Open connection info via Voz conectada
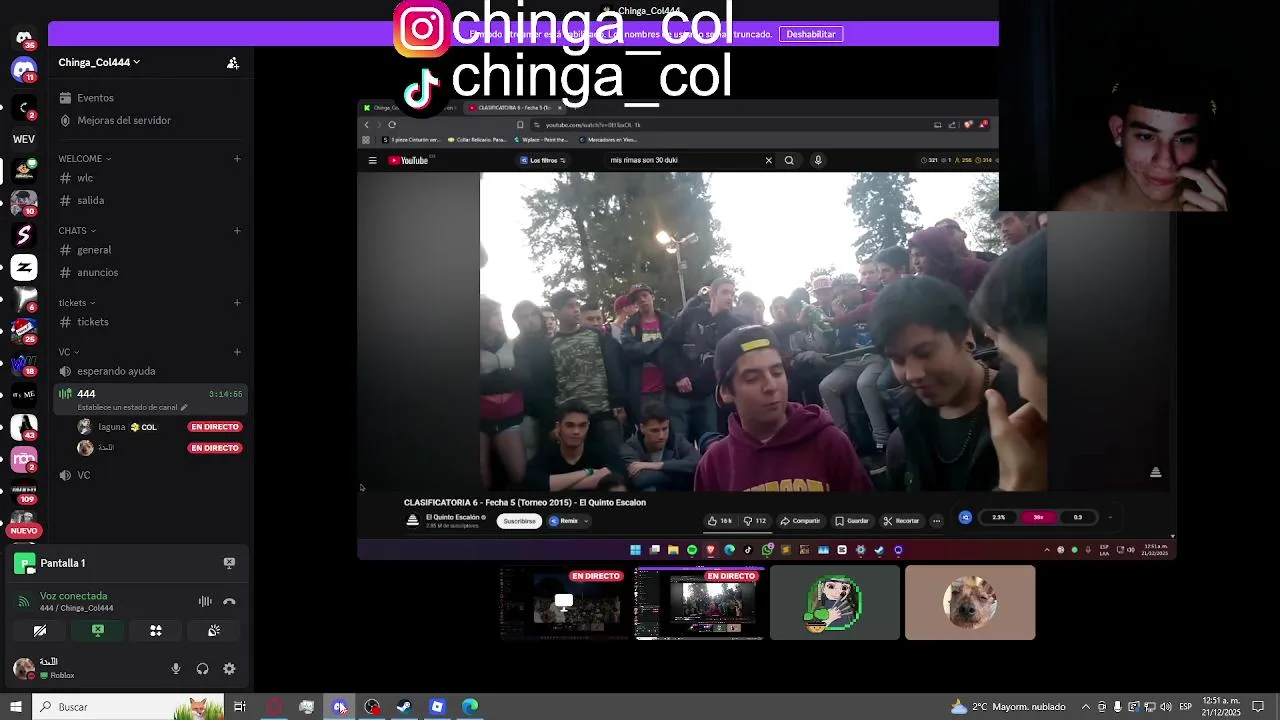 pyautogui.click(x=73, y=596)
